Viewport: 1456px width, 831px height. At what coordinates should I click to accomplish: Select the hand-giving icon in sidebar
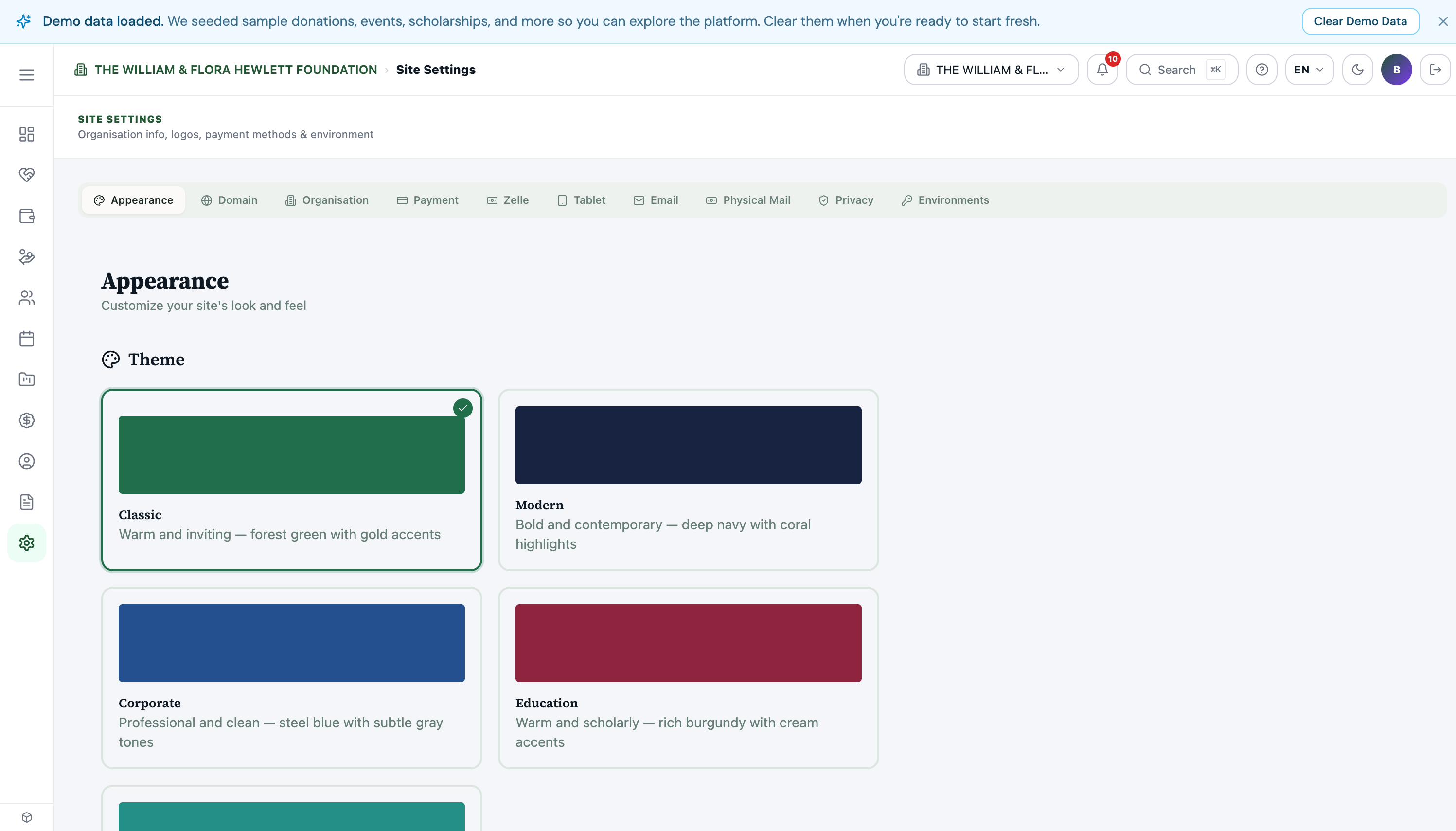26,257
